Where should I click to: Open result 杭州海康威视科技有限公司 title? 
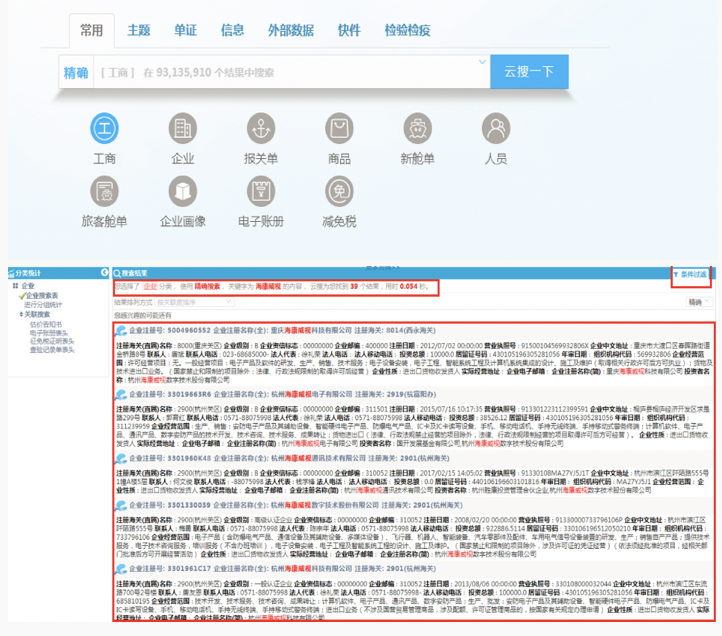click(x=311, y=569)
